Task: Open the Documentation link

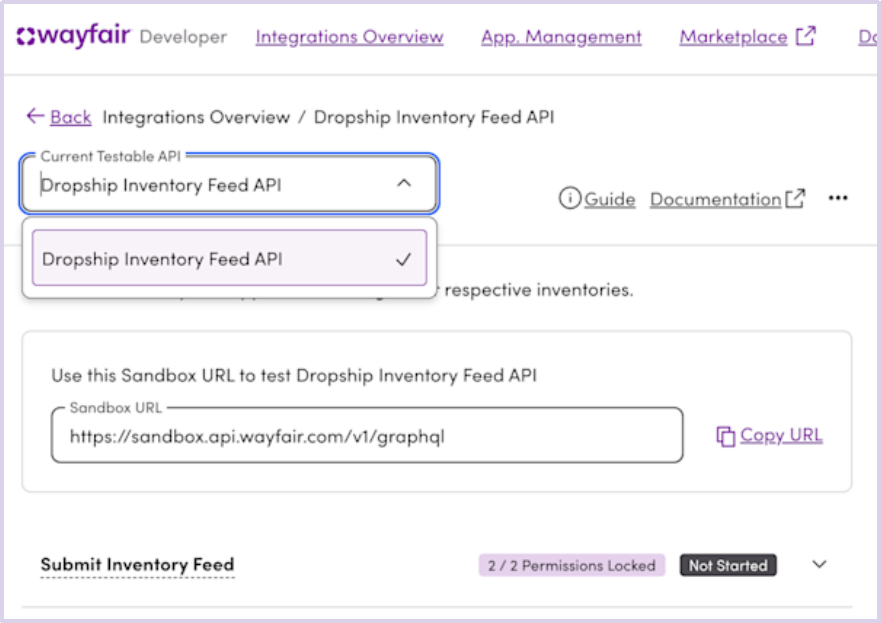Action: pyautogui.click(x=715, y=199)
